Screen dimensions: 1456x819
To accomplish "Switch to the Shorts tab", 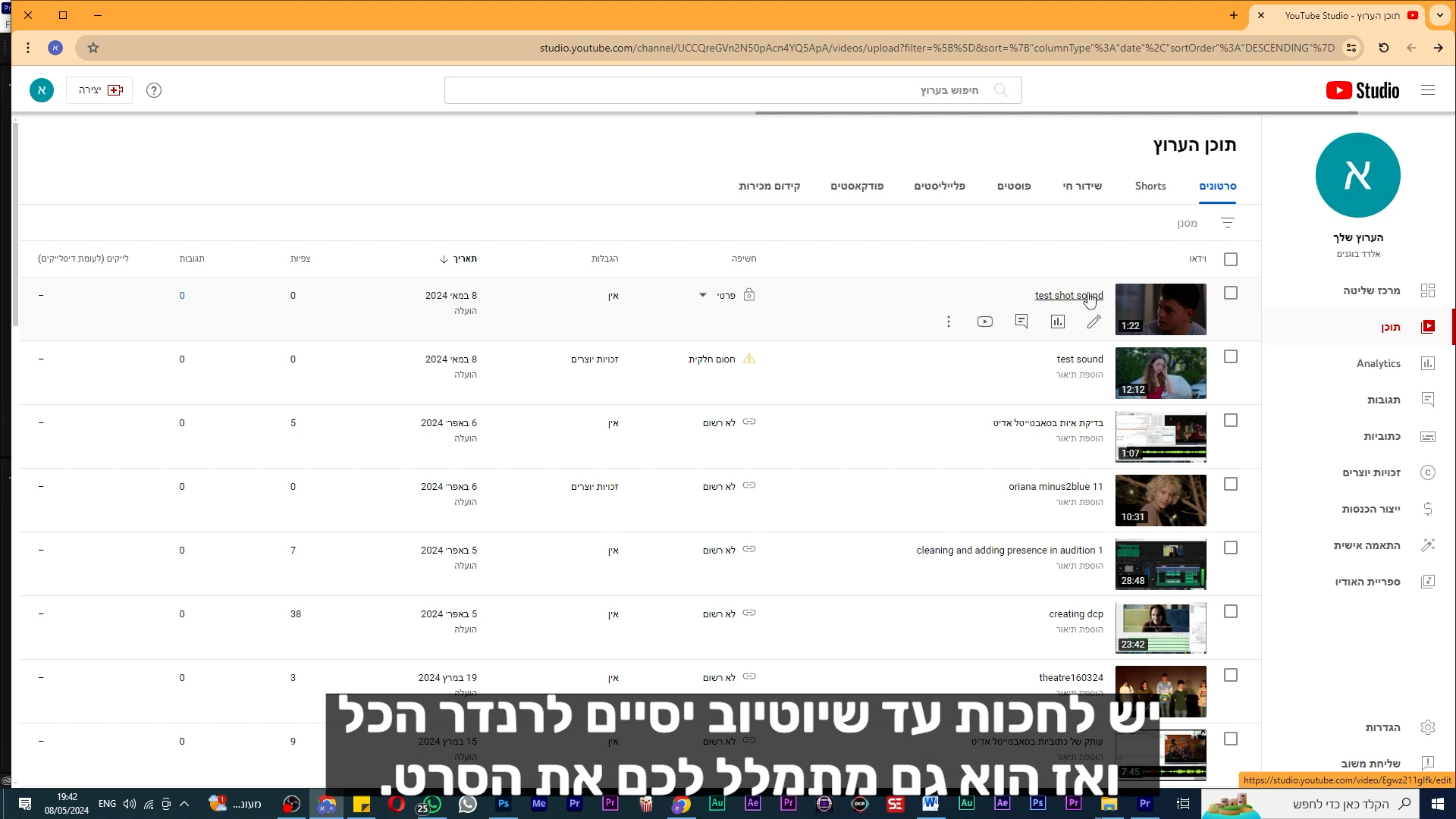I will (x=1150, y=186).
